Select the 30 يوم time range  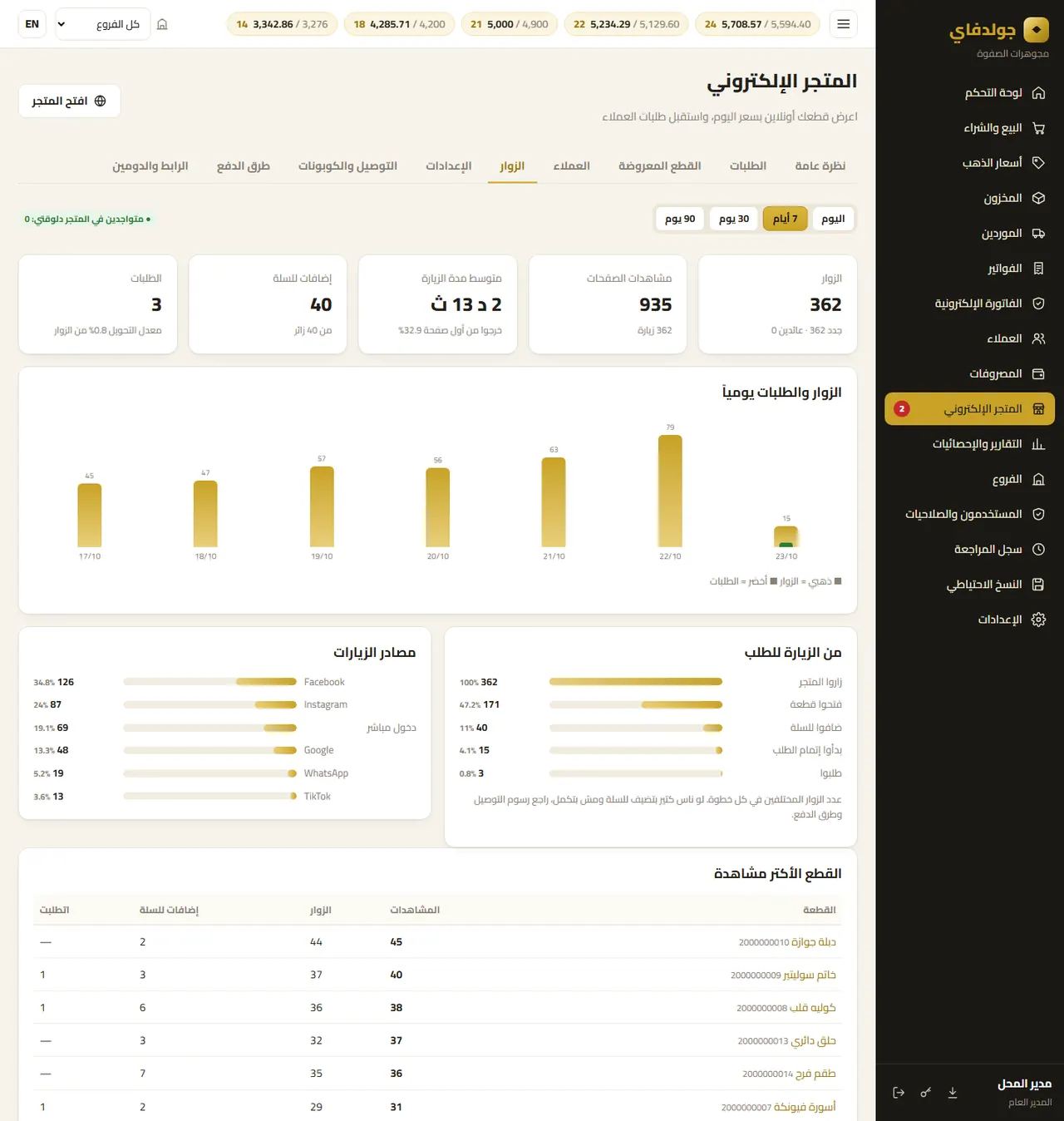click(x=734, y=219)
